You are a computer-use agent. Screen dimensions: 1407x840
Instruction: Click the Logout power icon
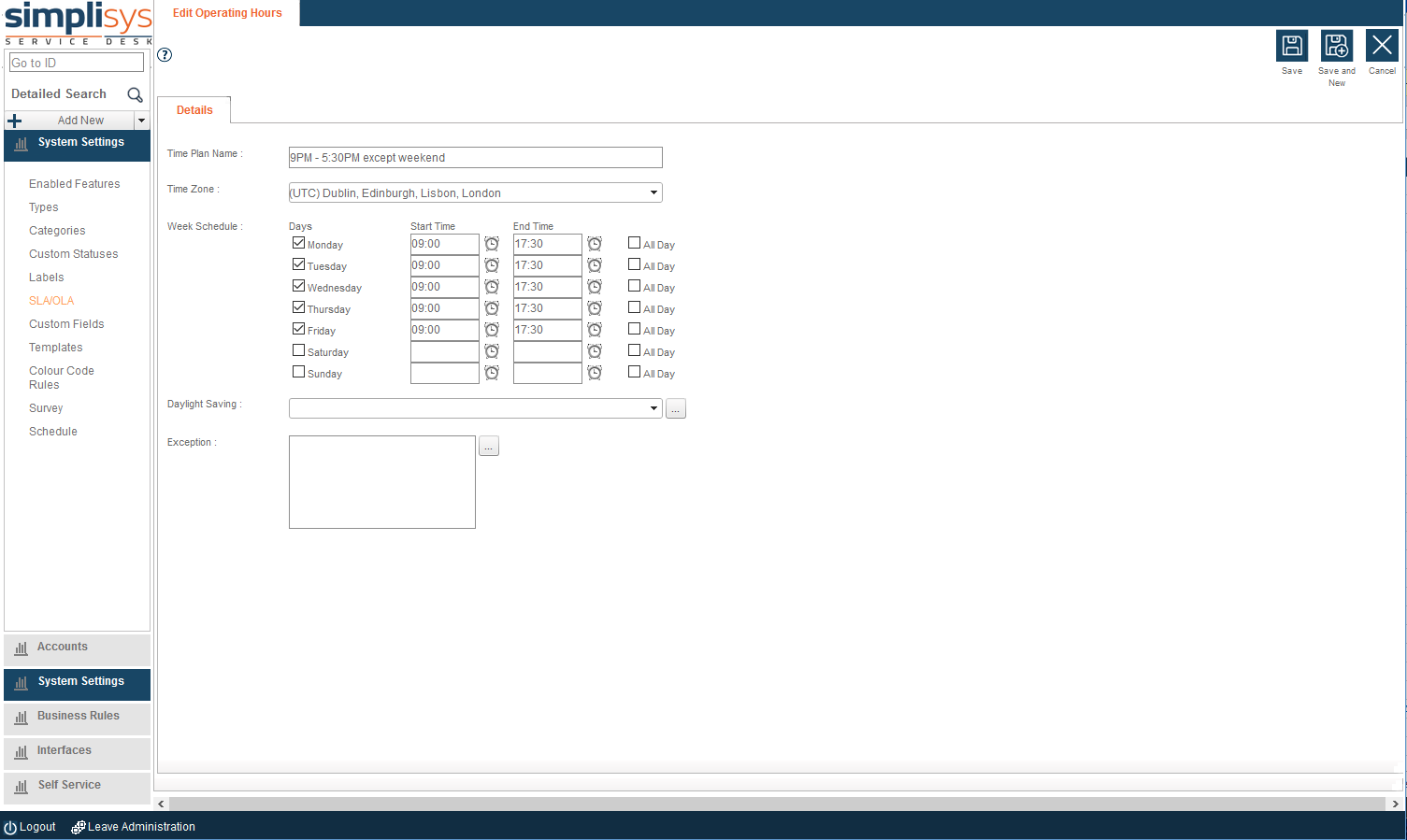coord(10,828)
